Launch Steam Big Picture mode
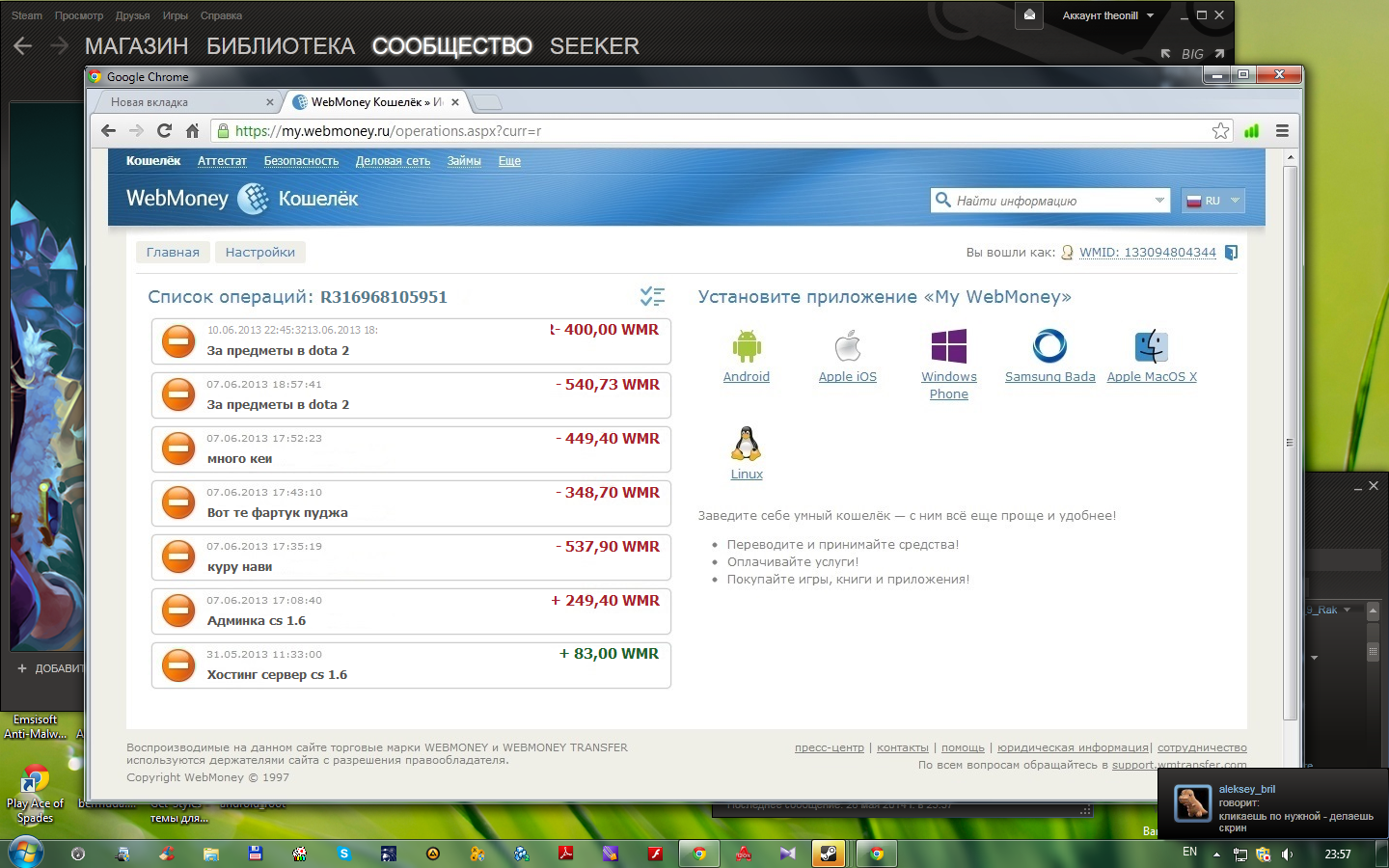Image resolution: width=1389 pixels, height=868 pixels. click(x=1192, y=54)
